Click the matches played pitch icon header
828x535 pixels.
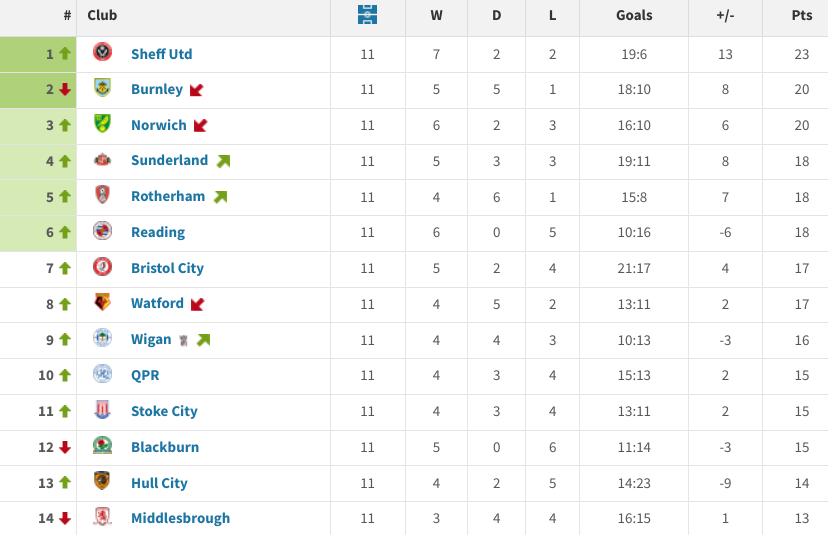[x=367, y=15]
